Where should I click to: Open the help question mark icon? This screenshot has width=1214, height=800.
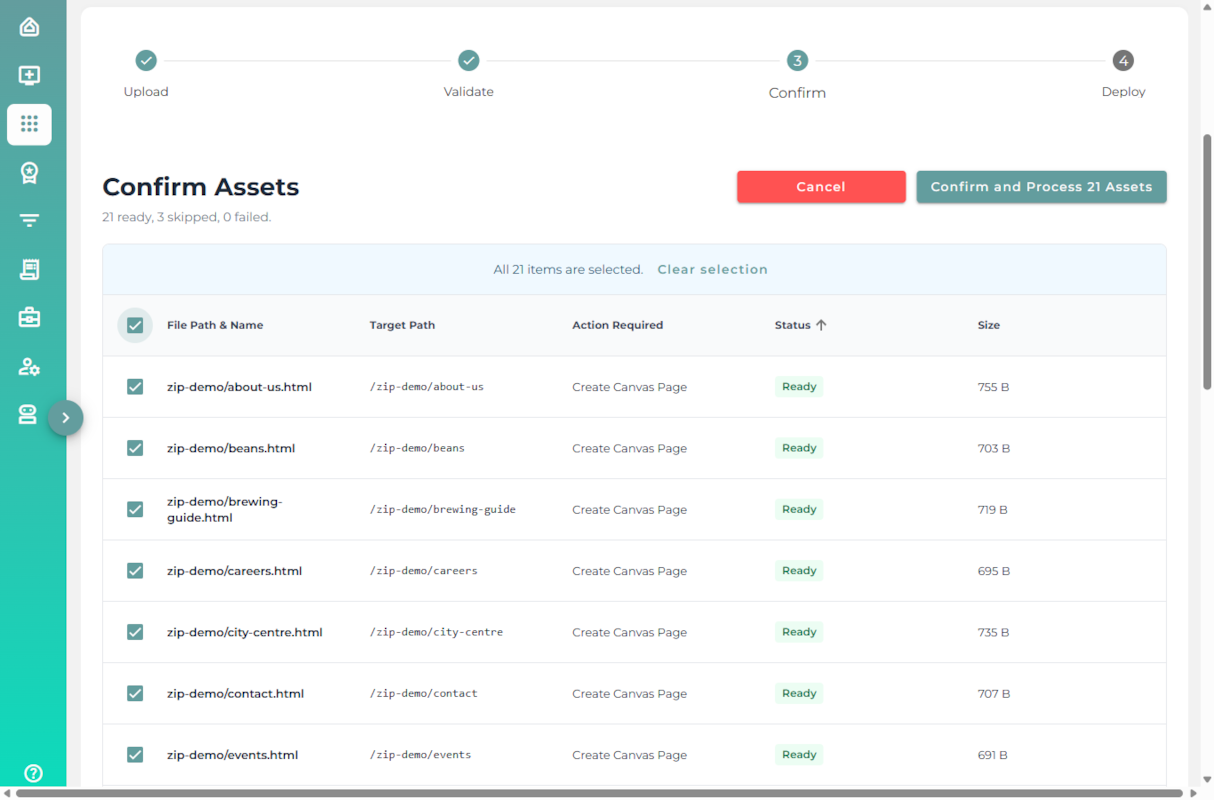point(33,772)
